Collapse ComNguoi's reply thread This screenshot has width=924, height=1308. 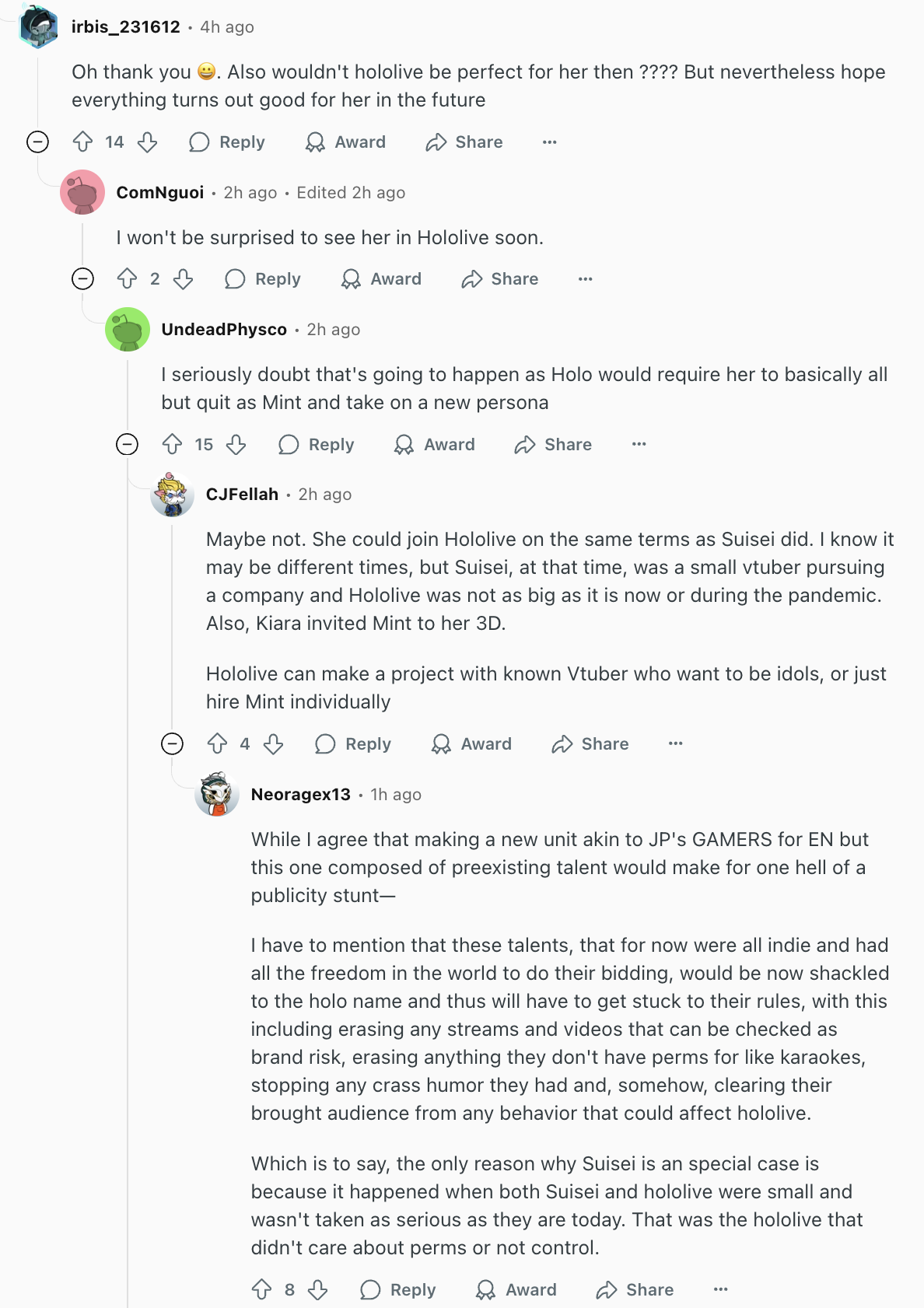[x=82, y=279]
